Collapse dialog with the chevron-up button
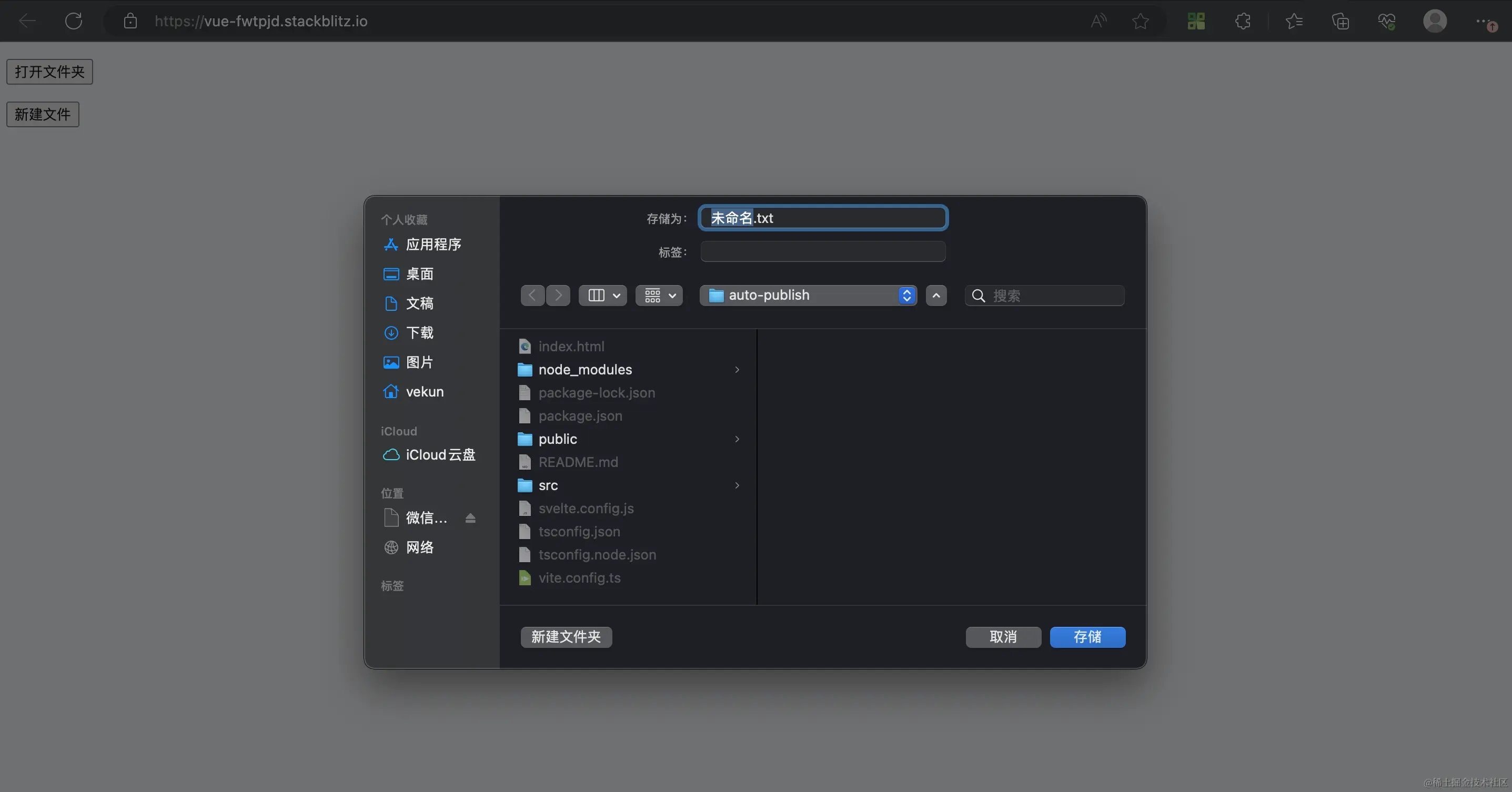The width and height of the screenshot is (1512, 792). (936, 295)
